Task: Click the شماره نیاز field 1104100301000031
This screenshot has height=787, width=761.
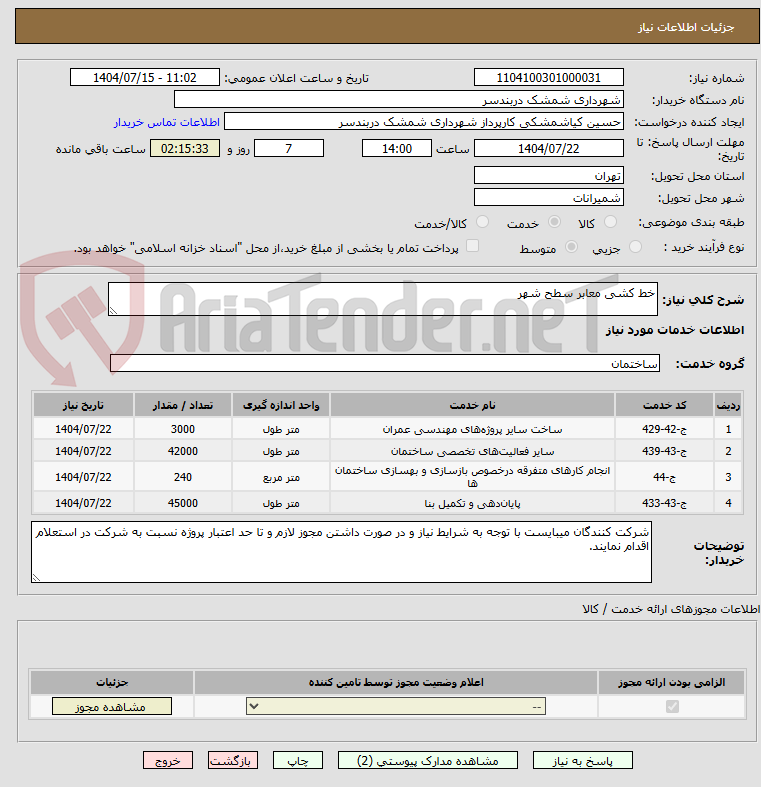Action: coord(549,78)
